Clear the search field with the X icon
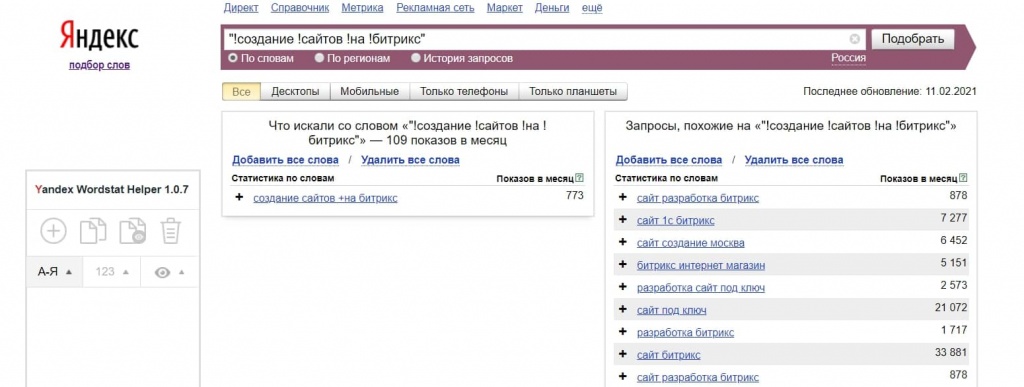 tap(854, 39)
